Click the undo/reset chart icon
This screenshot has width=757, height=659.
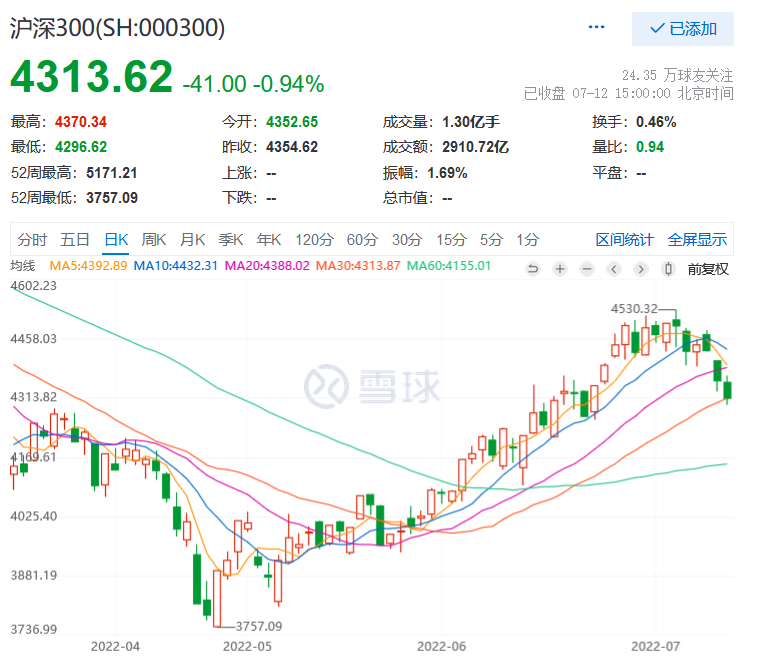tap(533, 269)
